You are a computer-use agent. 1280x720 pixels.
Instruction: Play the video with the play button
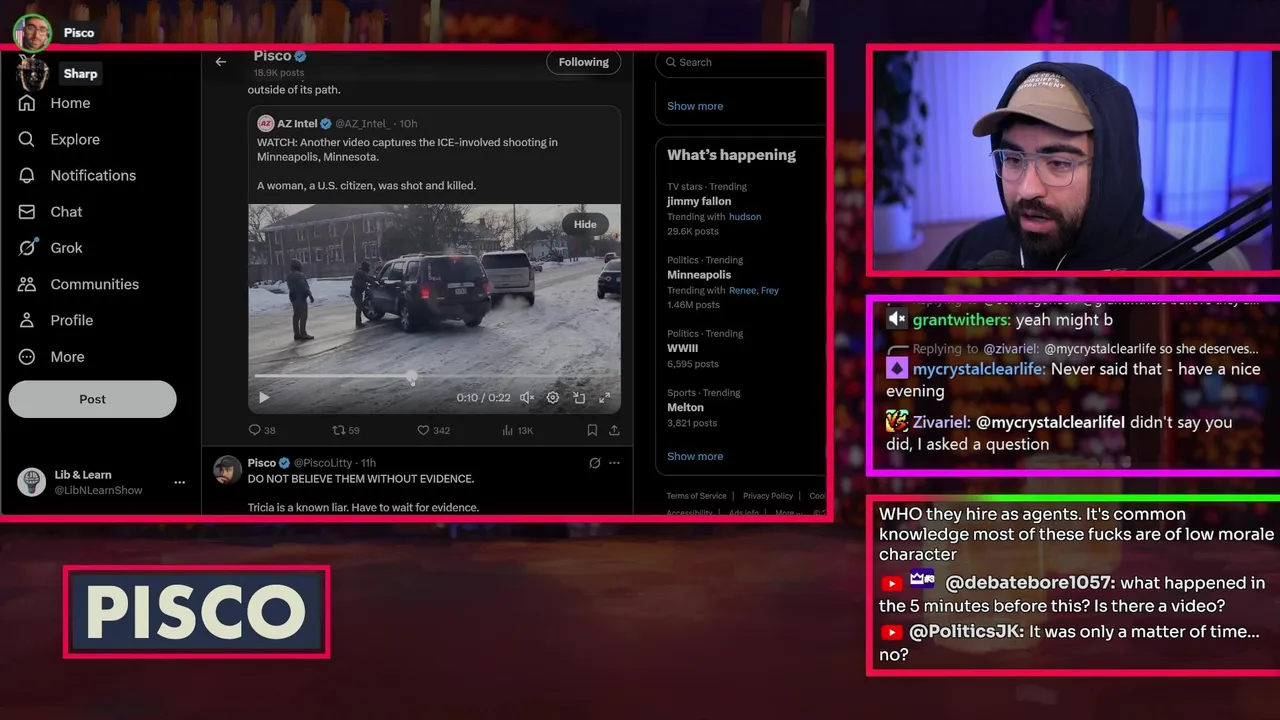(264, 397)
